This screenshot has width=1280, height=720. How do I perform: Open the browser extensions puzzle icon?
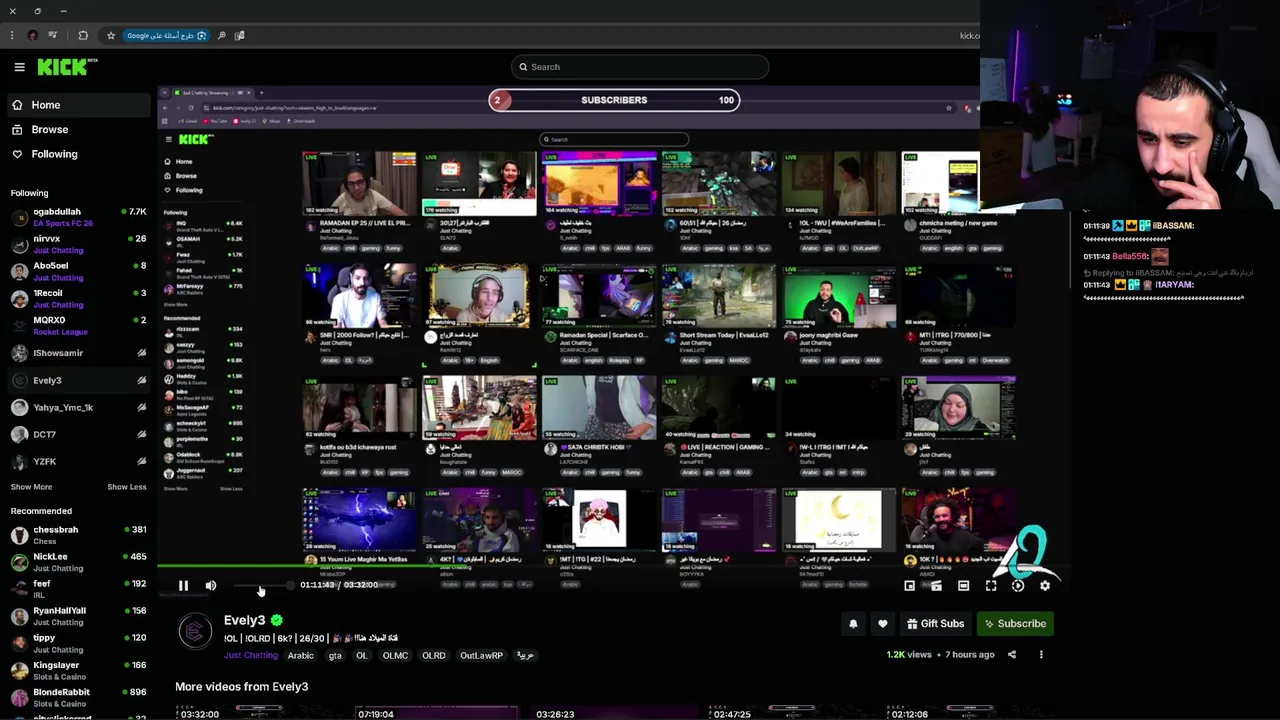point(83,35)
